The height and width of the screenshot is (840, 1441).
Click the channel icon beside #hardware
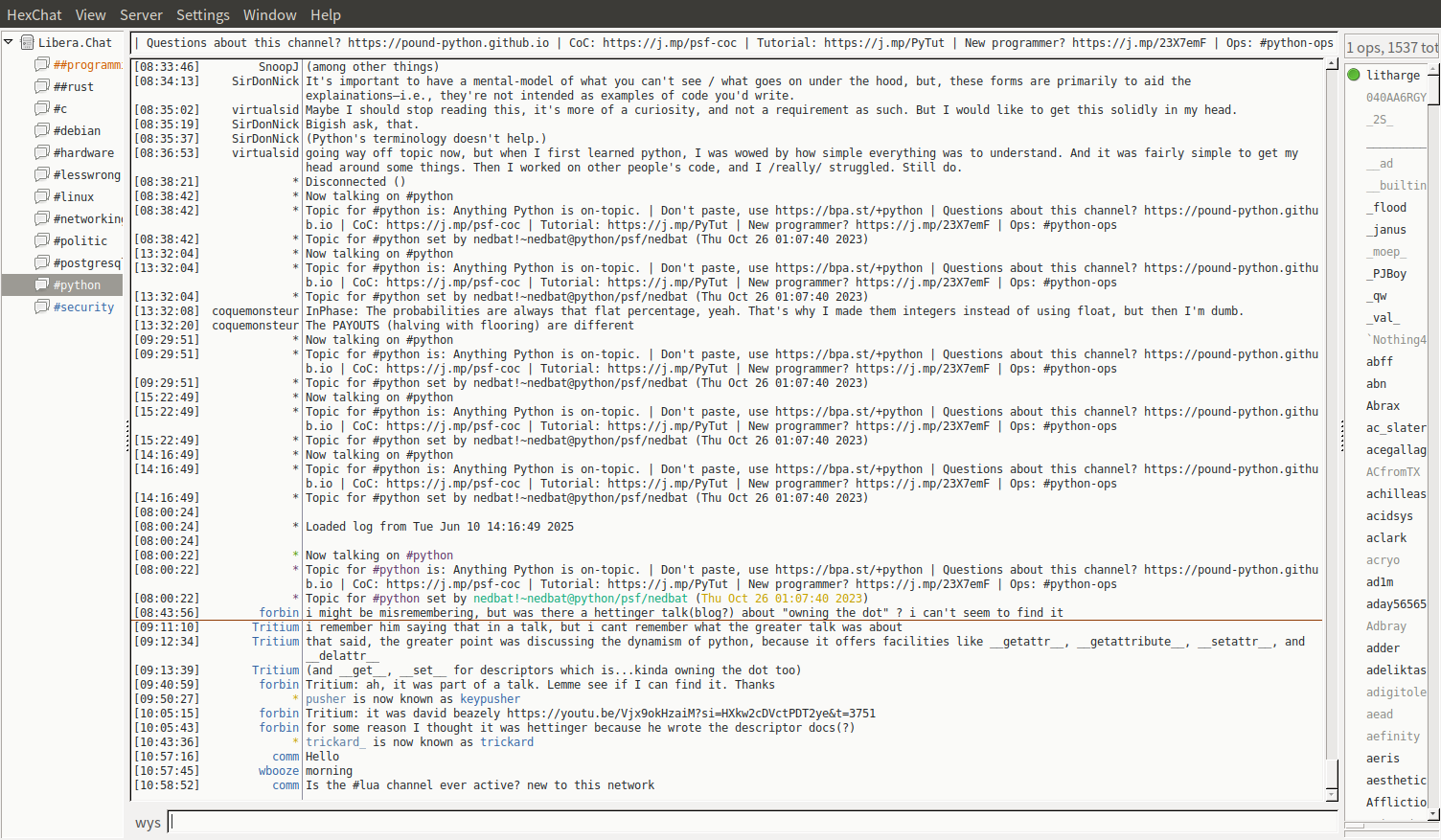(x=42, y=152)
